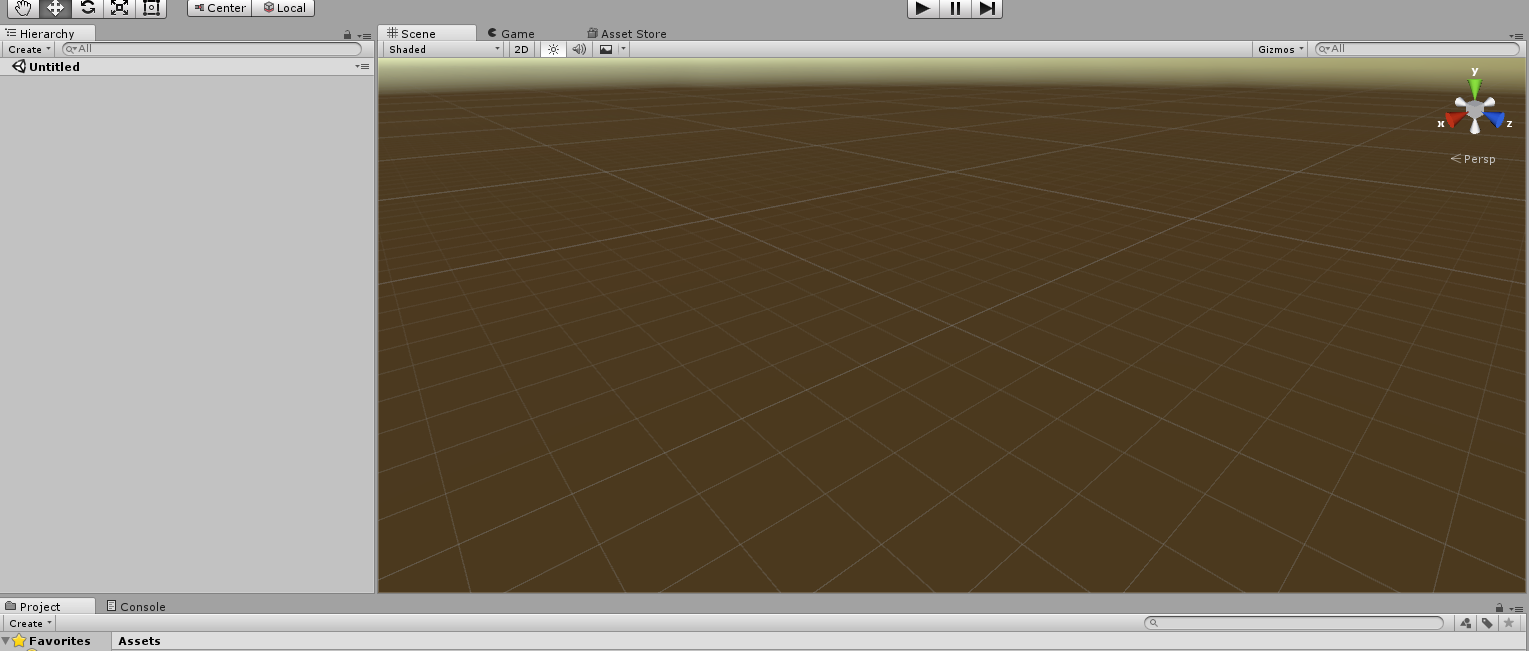Click the blue Z axis cone

tap(1495, 120)
